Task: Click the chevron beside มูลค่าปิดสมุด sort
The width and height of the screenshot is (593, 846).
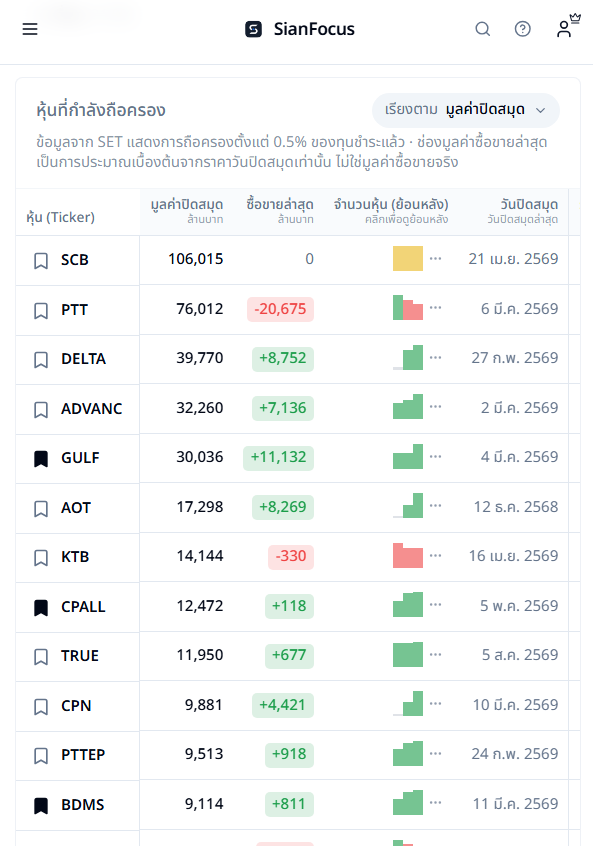Action: click(540, 110)
